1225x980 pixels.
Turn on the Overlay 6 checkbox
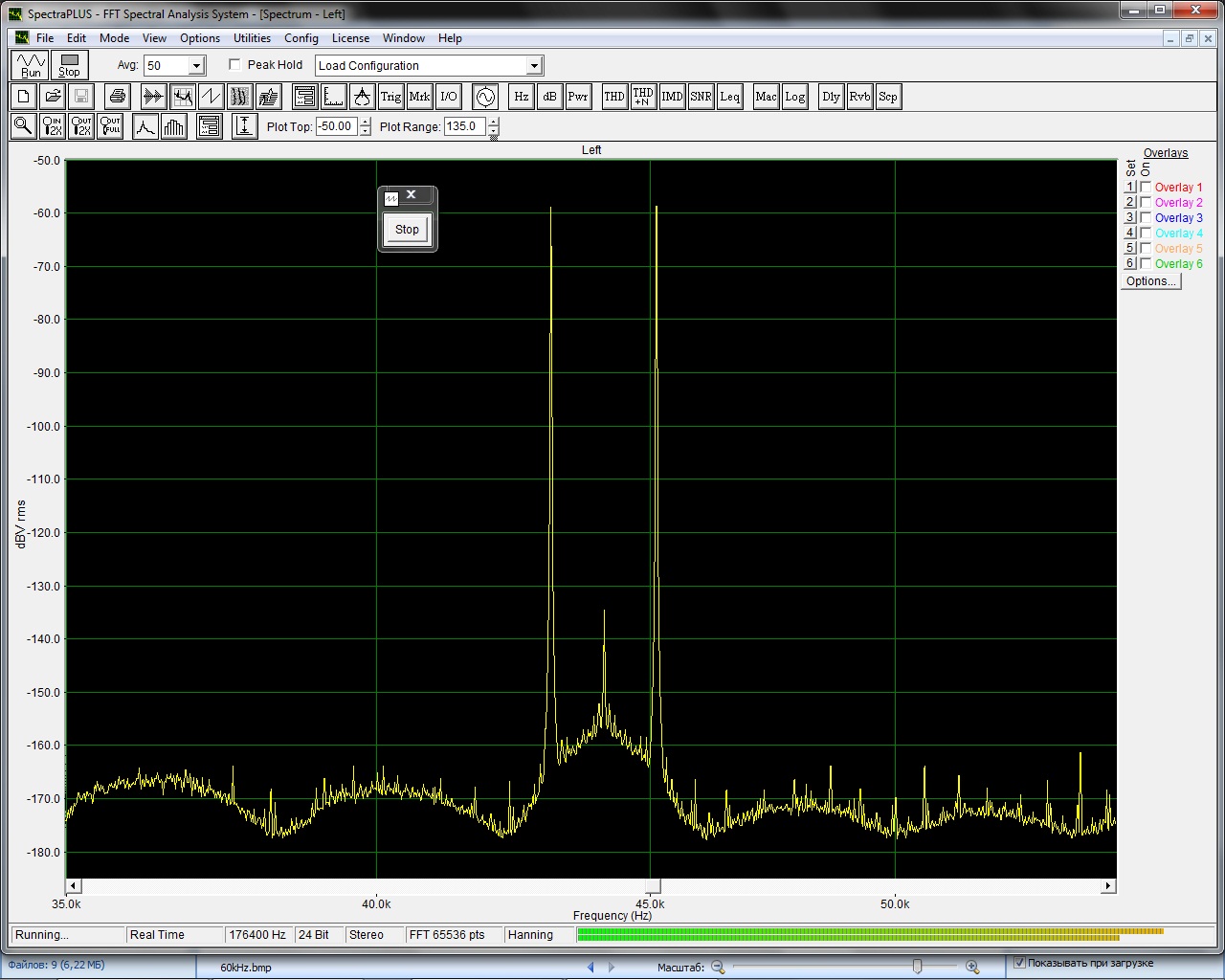click(x=1146, y=264)
